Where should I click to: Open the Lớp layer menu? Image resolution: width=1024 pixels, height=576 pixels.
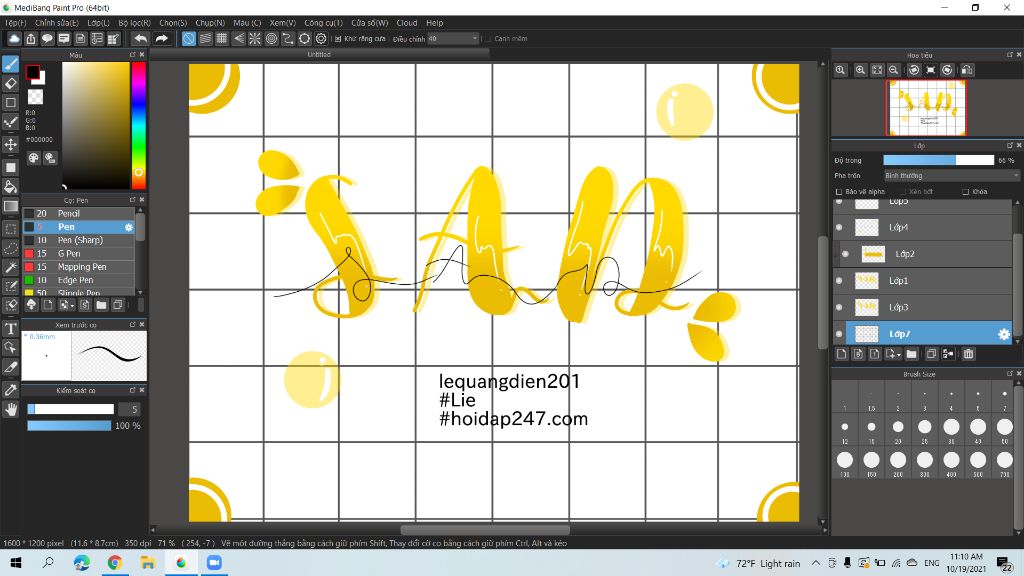(x=99, y=23)
